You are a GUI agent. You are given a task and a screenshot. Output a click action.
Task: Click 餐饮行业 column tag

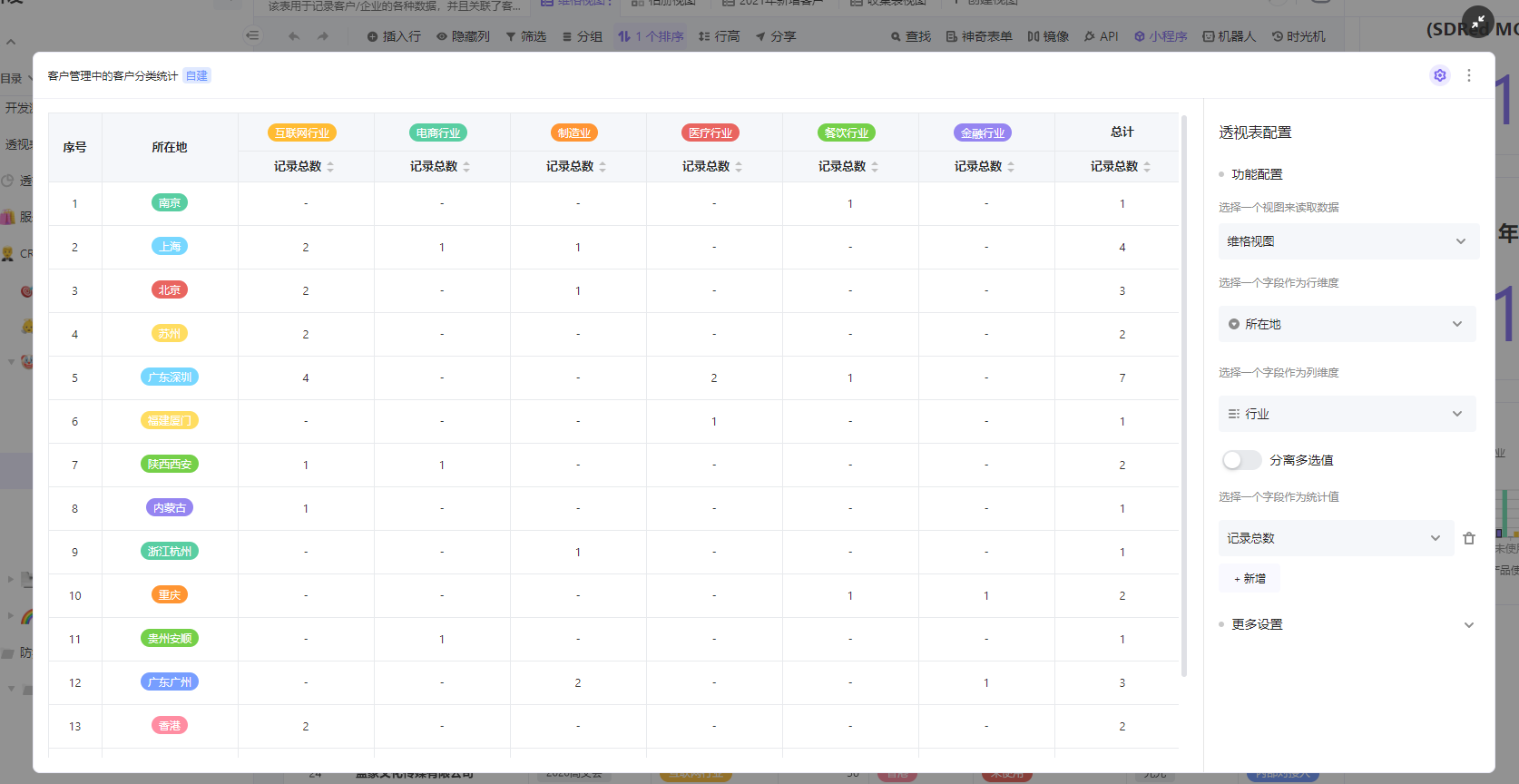(x=847, y=132)
